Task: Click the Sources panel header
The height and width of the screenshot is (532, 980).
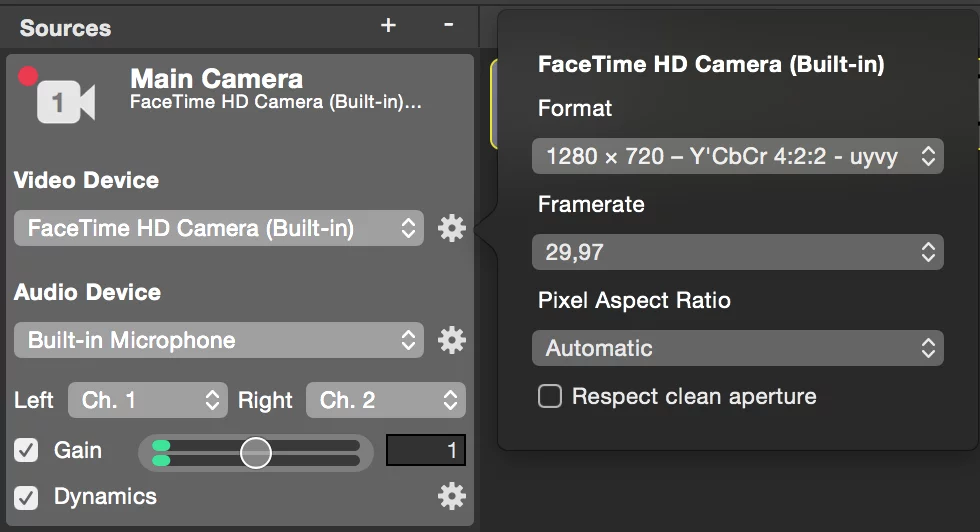Action: coord(65,28)
